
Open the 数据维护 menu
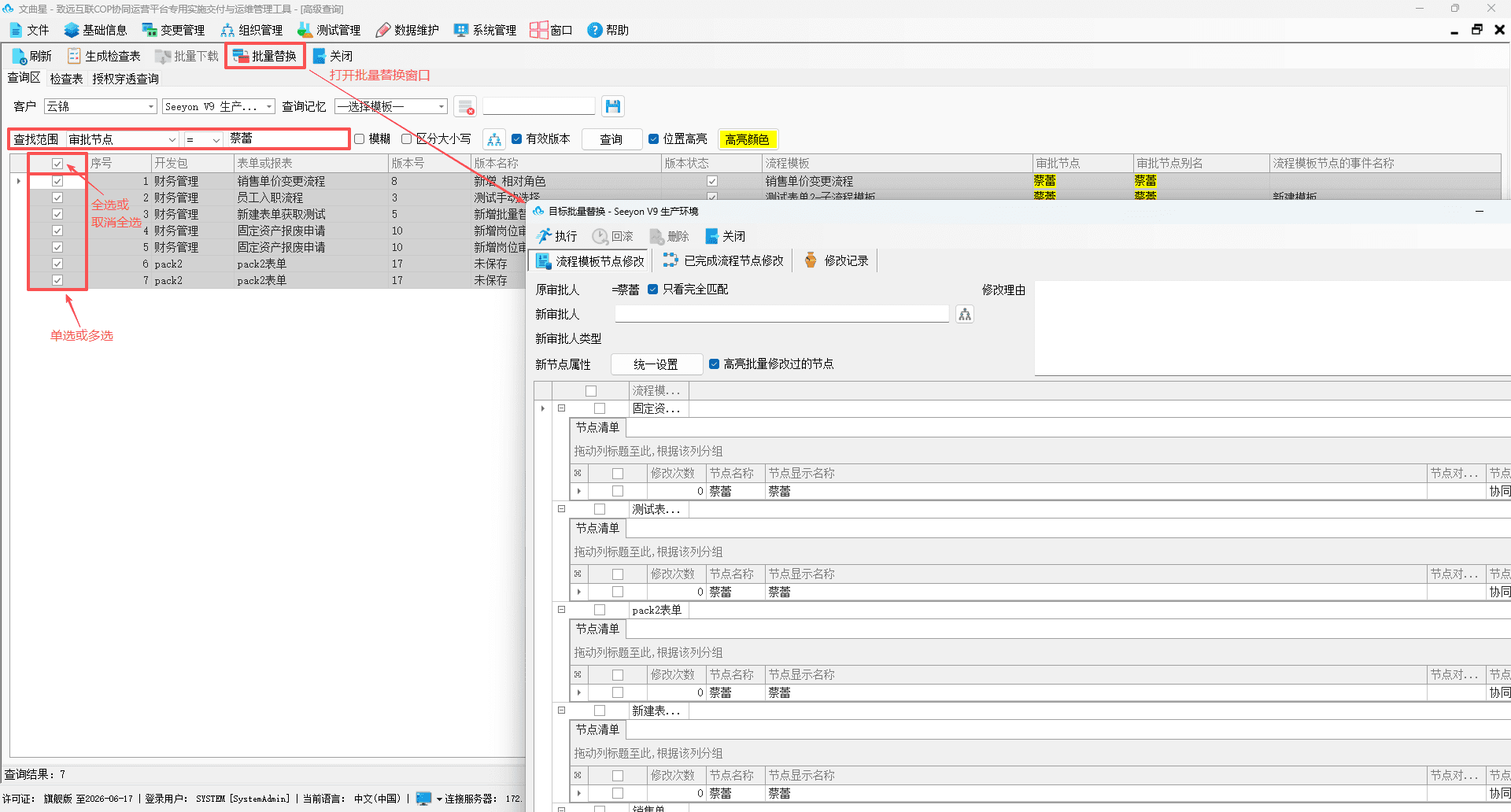point(407,30)
